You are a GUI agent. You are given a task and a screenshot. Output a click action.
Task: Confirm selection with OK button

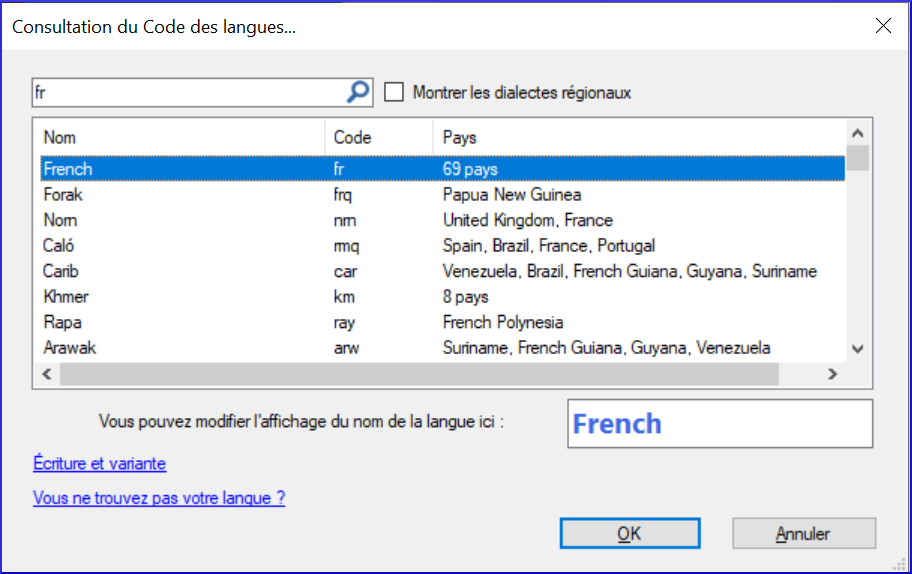pos(631,534)
